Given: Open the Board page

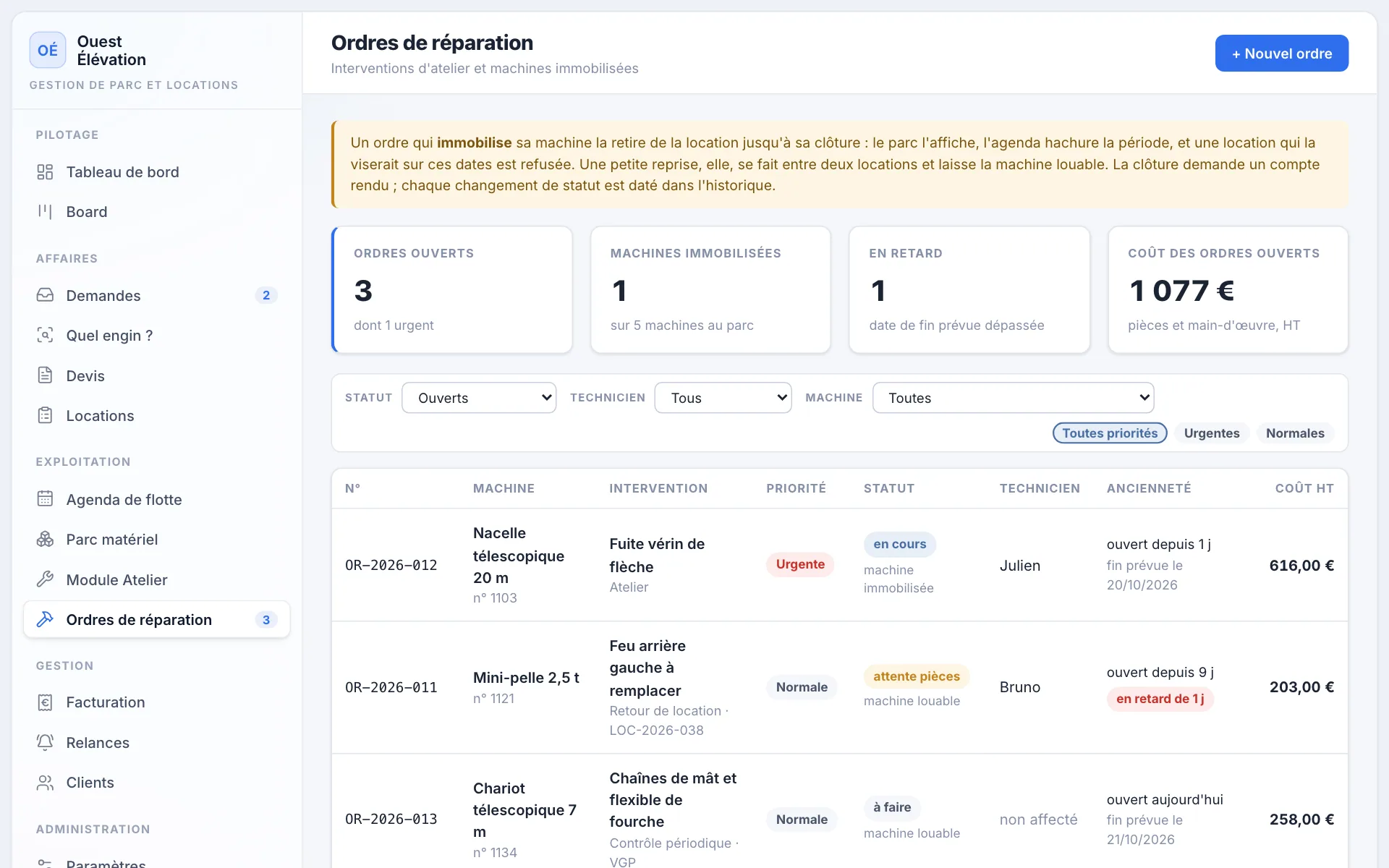Looking at the screenshot, I should tap(157, 212).
